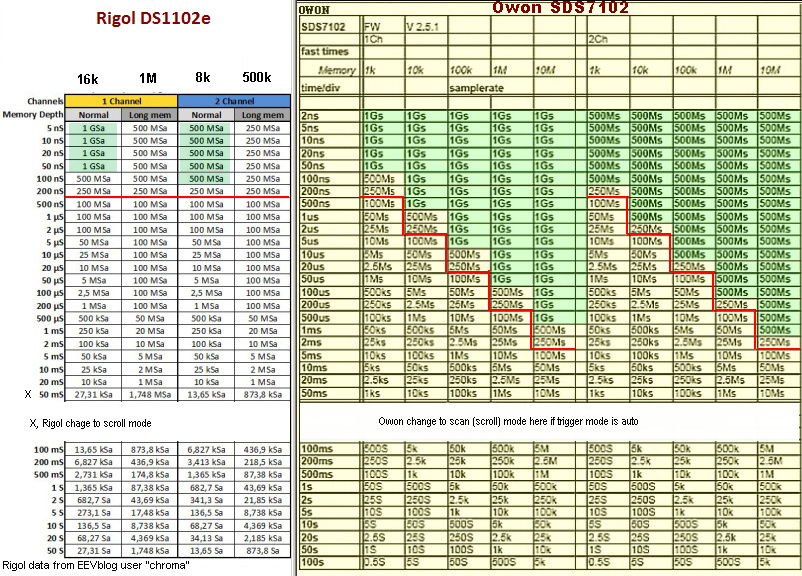Image resolution: width=802 pixels, height=576 pixels.
Task: Click the "time/div" label in Owon table
Action: [321, 88]
